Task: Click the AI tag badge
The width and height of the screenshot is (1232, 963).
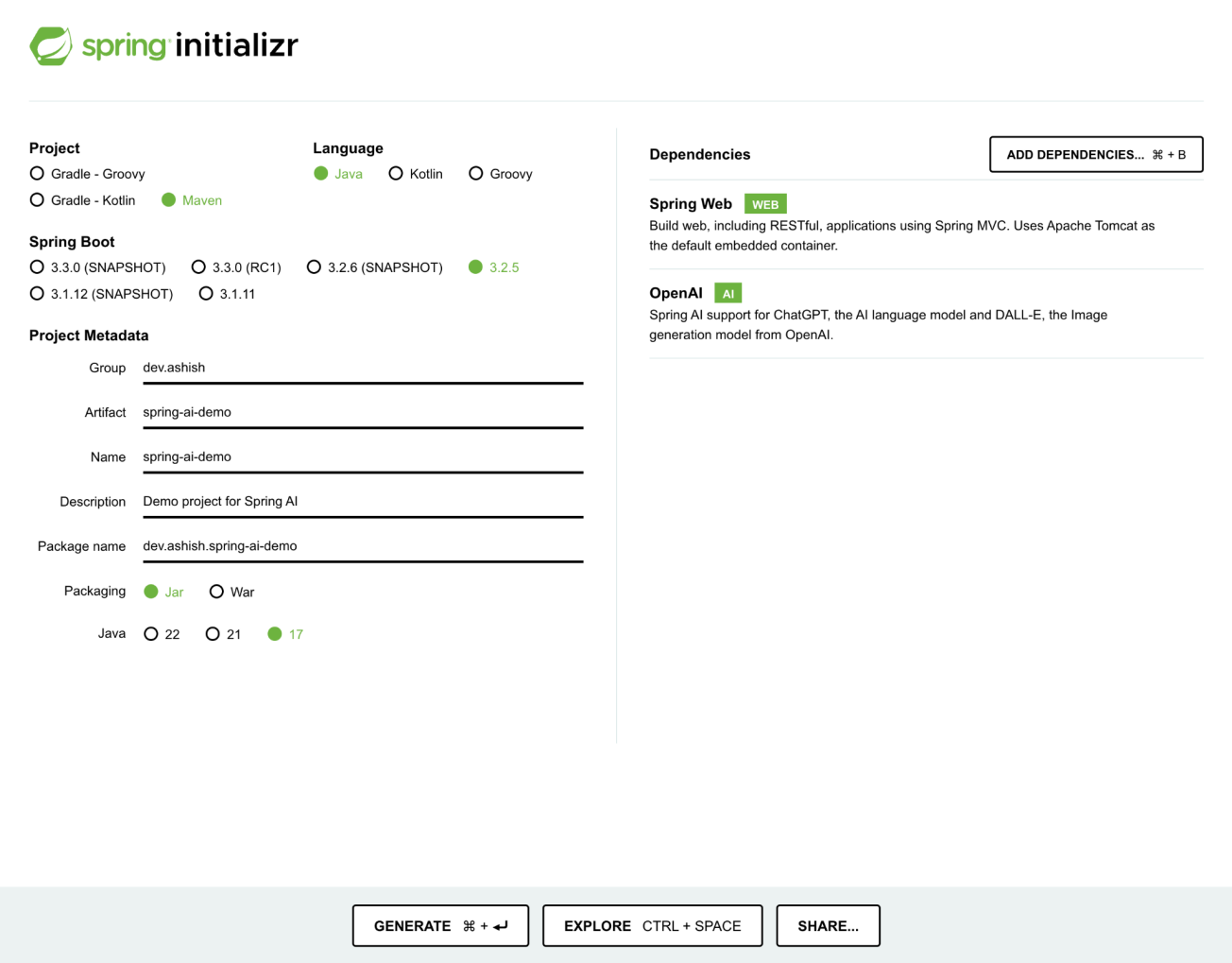Action: (x=727, y=293)
